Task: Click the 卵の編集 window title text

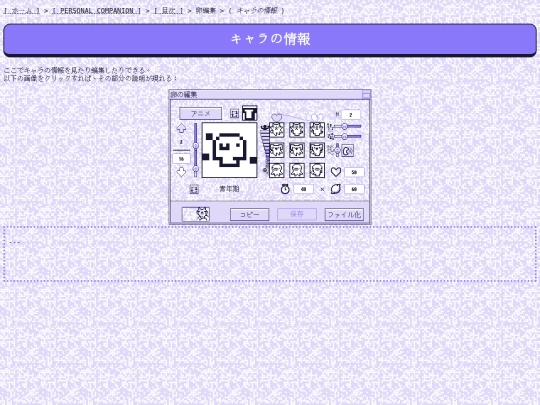Action: (184, 94)
